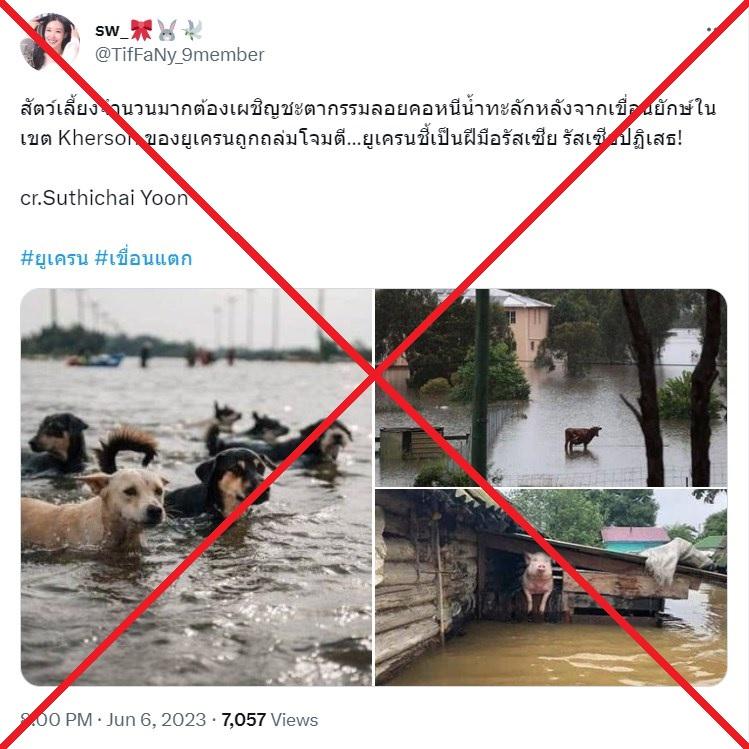This screenshot has width=749, height=749.
Task: Select the pink house in cow photo
Action: tap(525, 330)
